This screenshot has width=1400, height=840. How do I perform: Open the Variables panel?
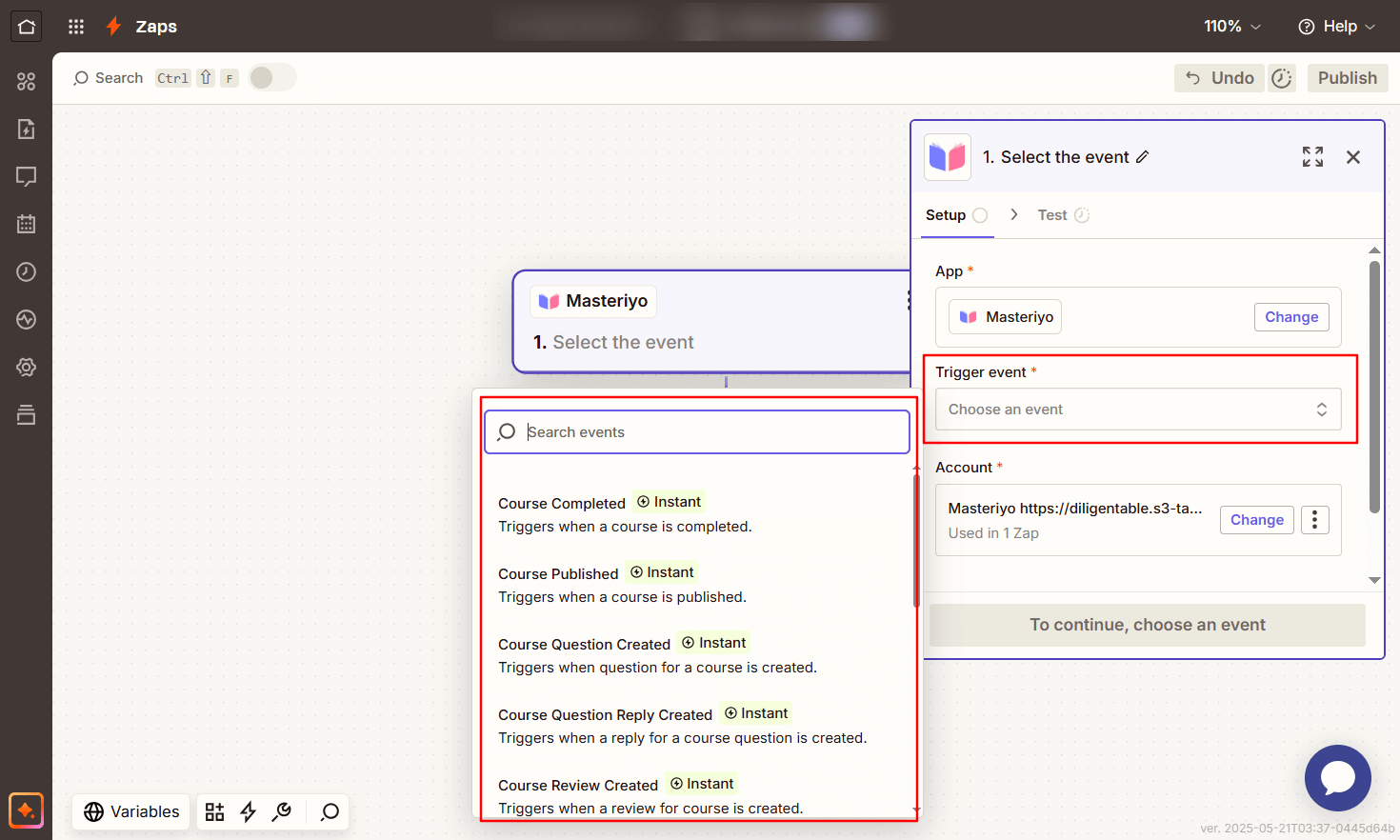(131, 811)
